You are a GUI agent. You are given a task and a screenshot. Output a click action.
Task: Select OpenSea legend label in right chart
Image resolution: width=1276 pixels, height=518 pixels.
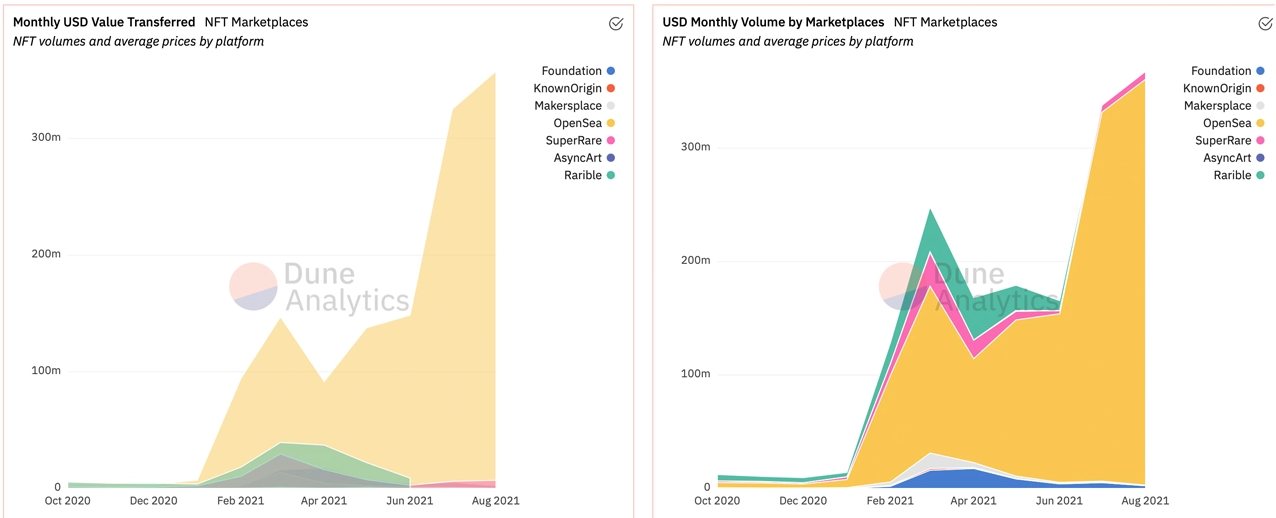1228,123
